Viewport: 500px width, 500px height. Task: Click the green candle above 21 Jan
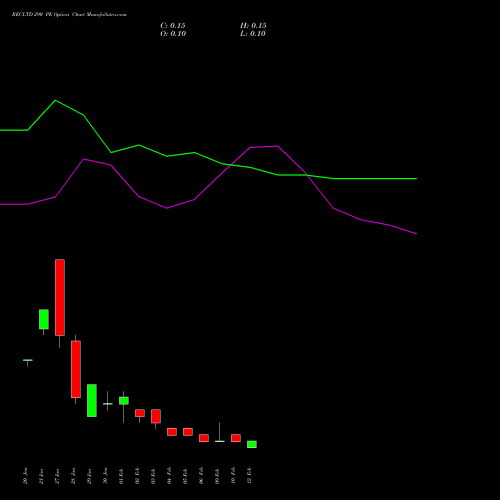[x=44, y=319]
